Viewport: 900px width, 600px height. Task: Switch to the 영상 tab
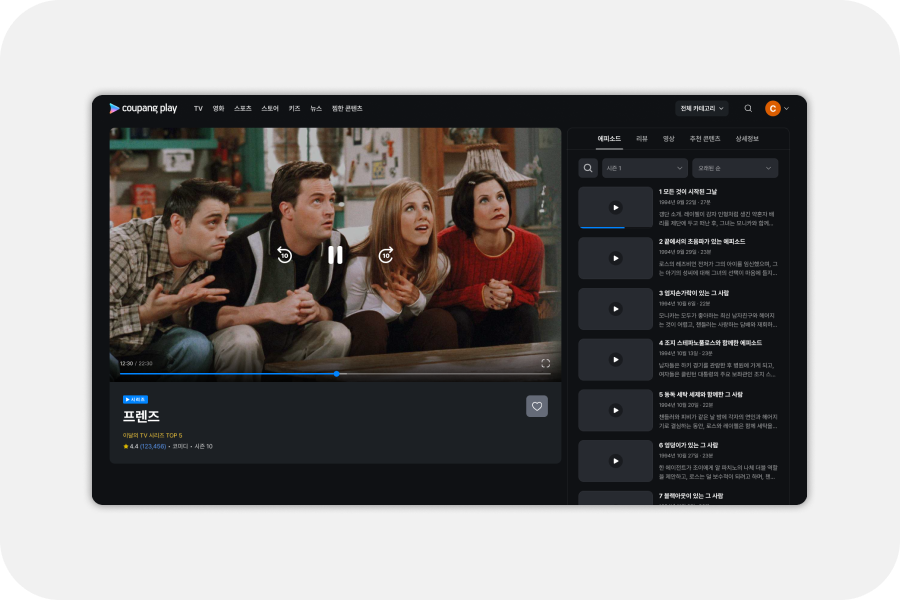[669, 139]
